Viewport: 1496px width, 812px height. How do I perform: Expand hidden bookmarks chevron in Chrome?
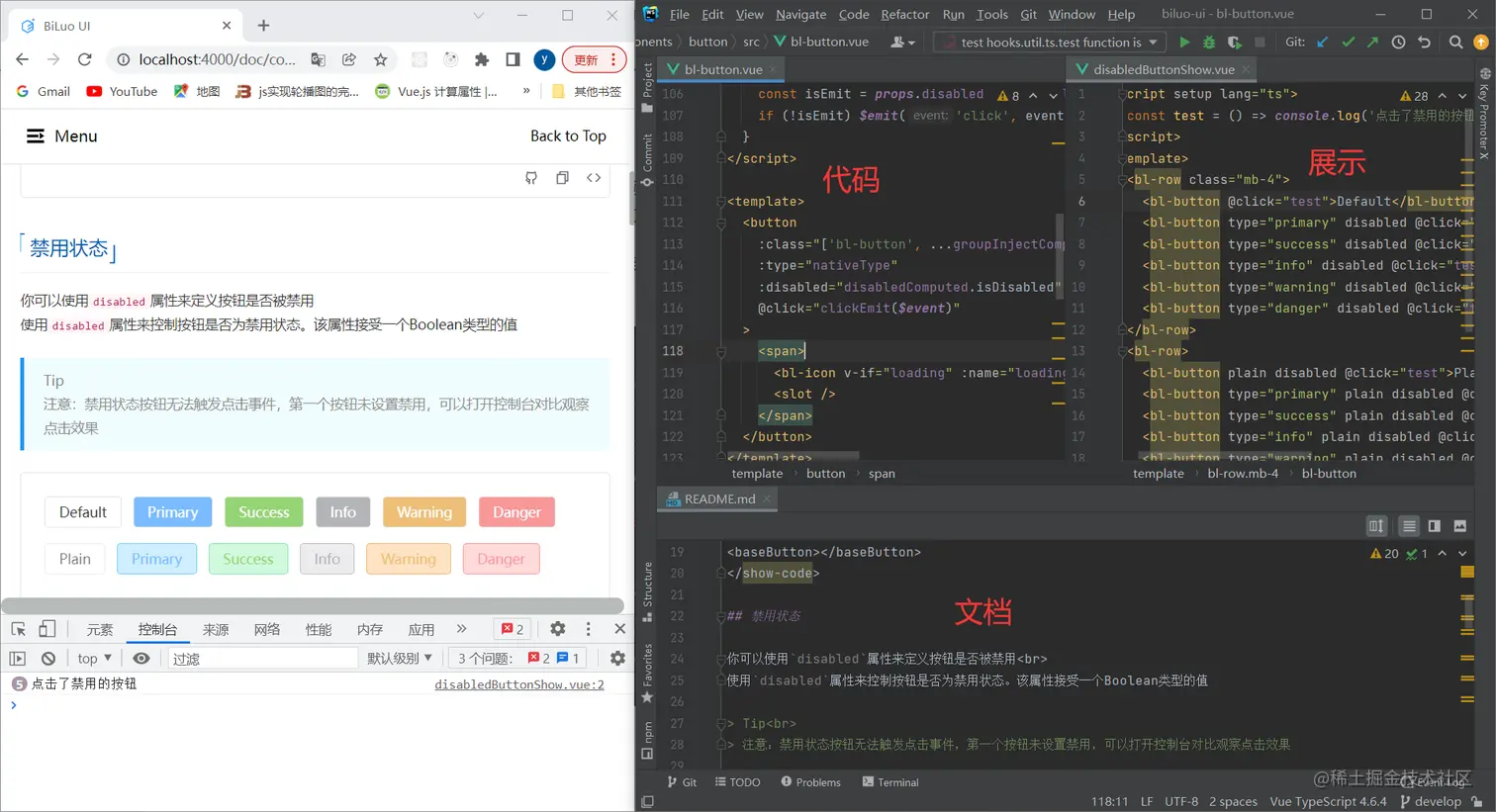(x=526, y=91)
